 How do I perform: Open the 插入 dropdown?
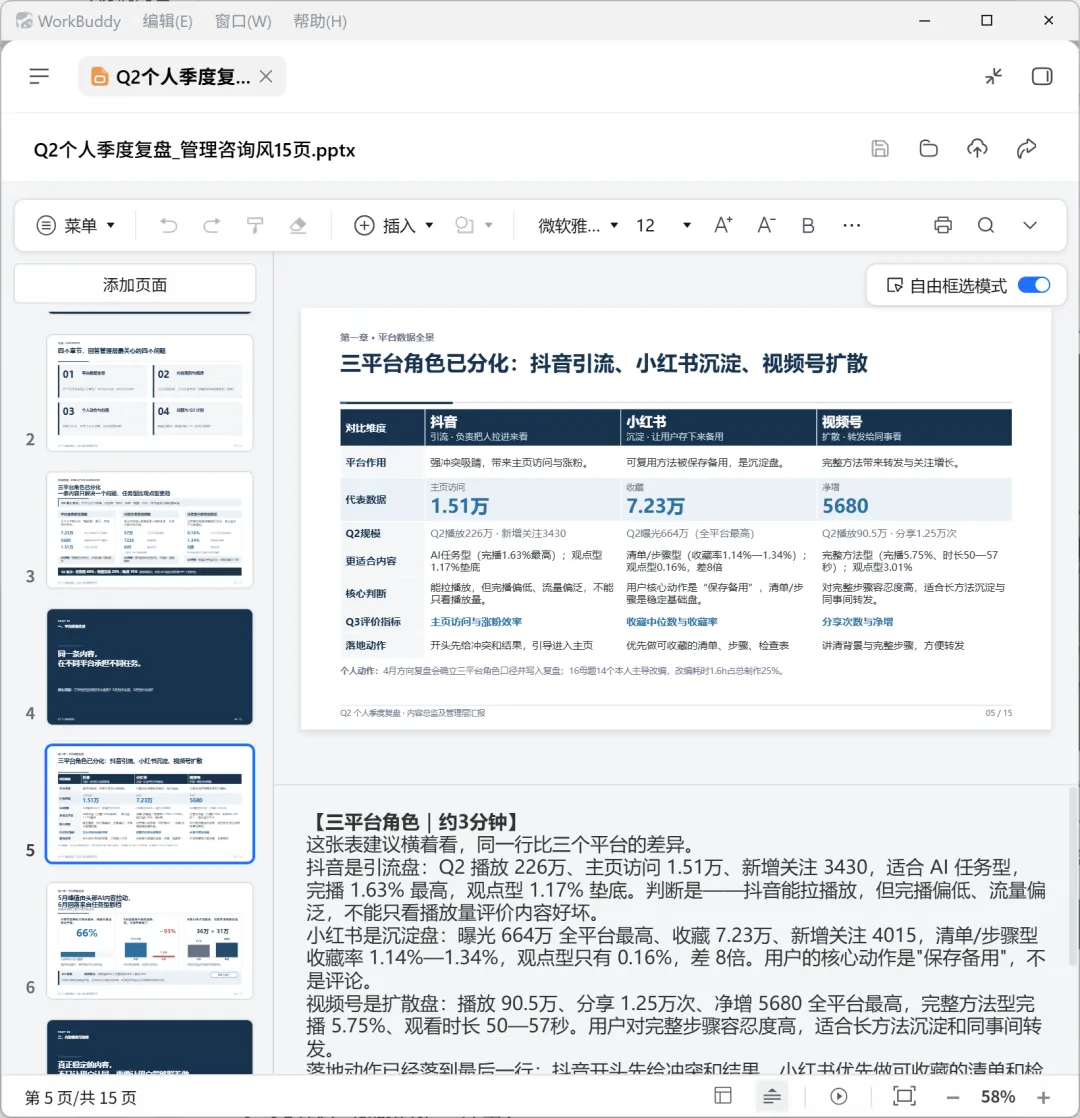coord(394,225)
